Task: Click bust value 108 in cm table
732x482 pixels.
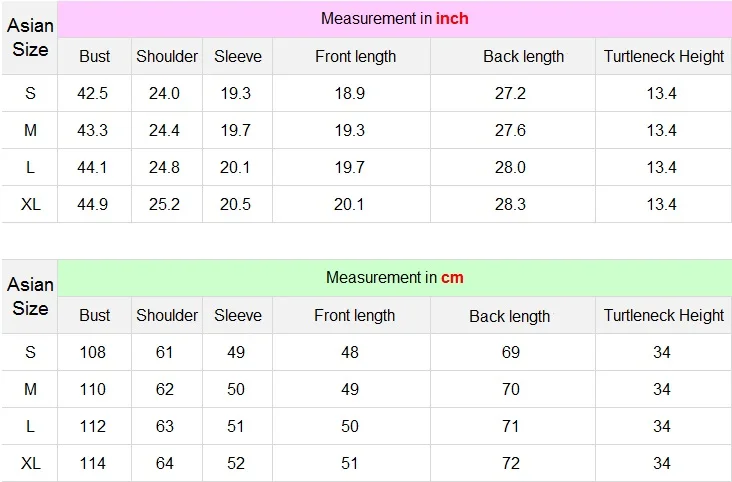Action: coord(92,352)
